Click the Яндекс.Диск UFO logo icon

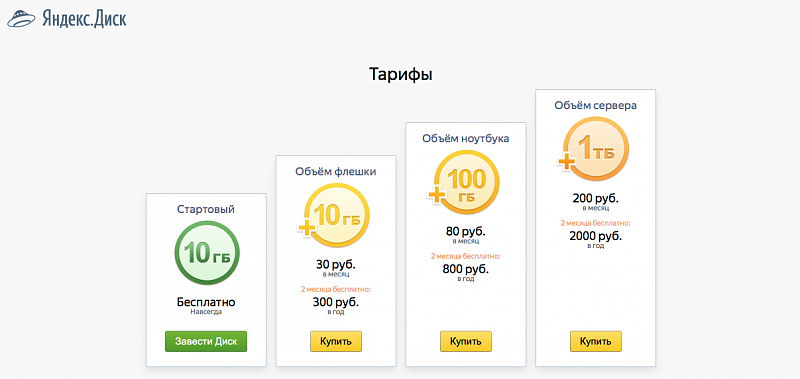pyautogui.click(x=19, y=19)
